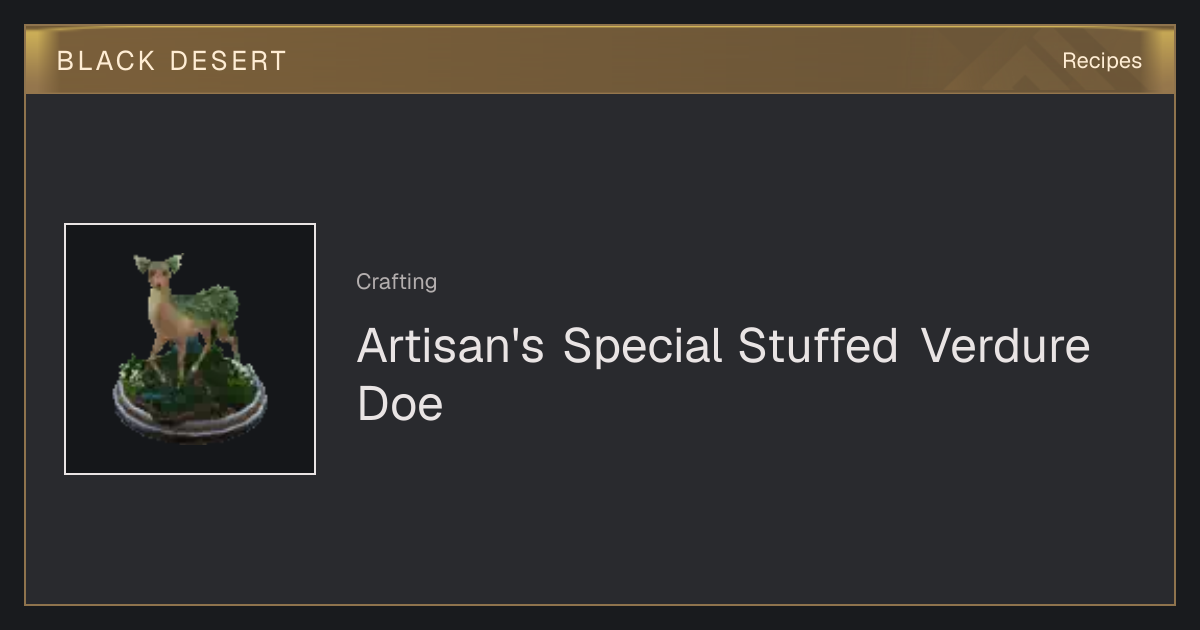Select the Crafting category label
The width and height of the screenshot is (1200, 630).
click(396, 282)
